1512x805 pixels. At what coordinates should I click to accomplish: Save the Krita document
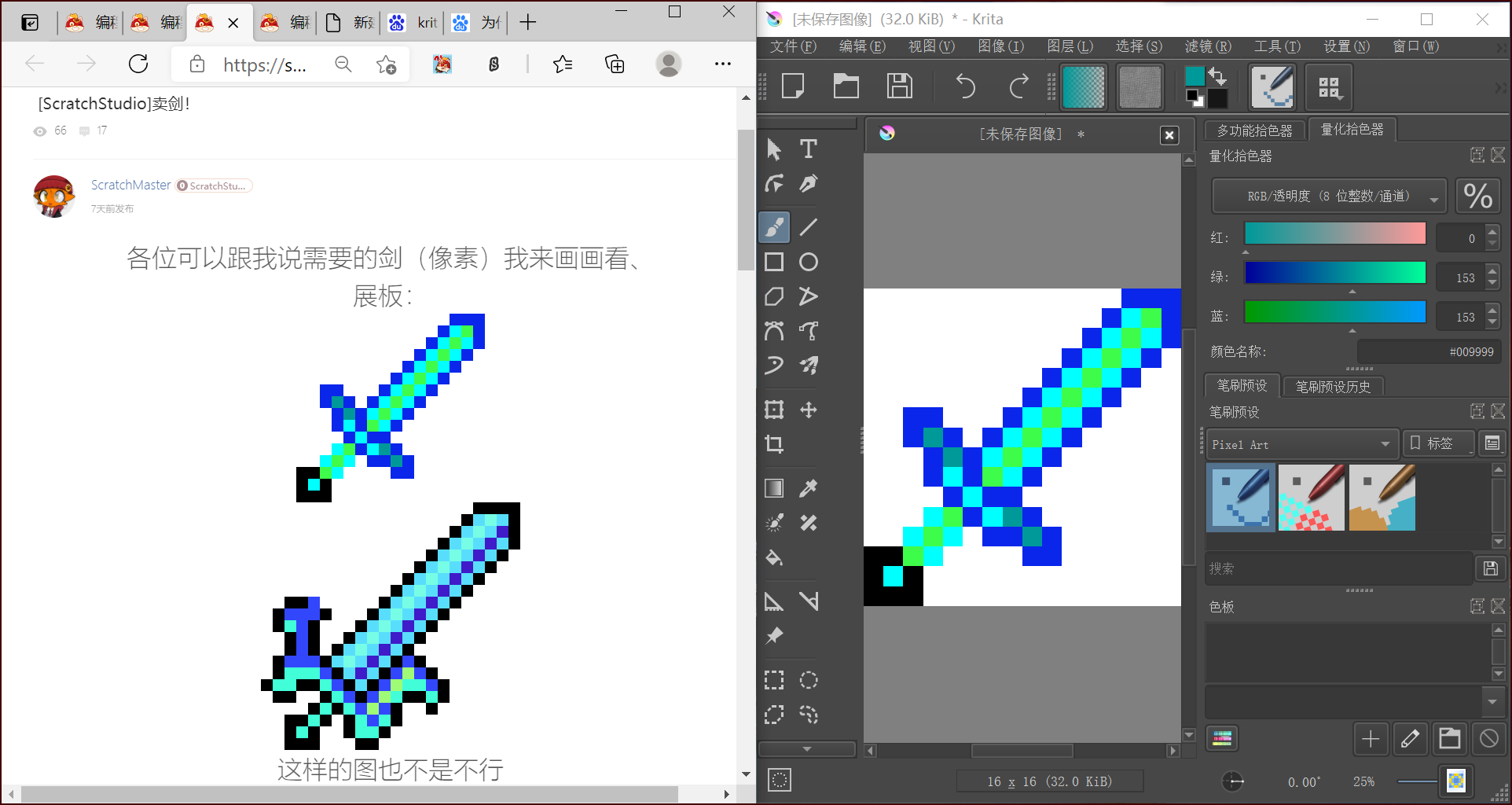pos(900,86)
